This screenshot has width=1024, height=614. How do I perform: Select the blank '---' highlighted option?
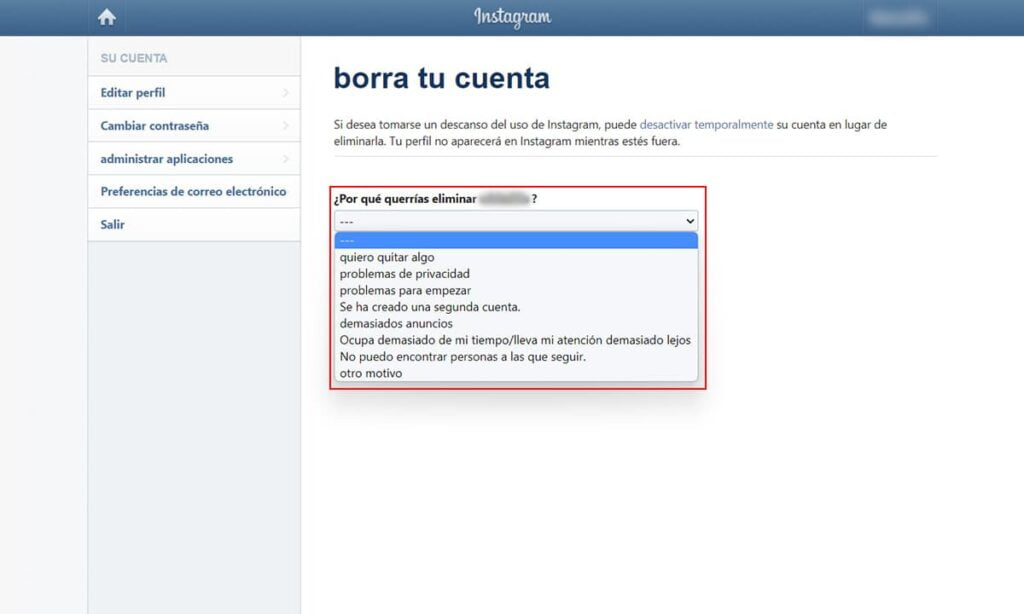click(x=516, y=240)
